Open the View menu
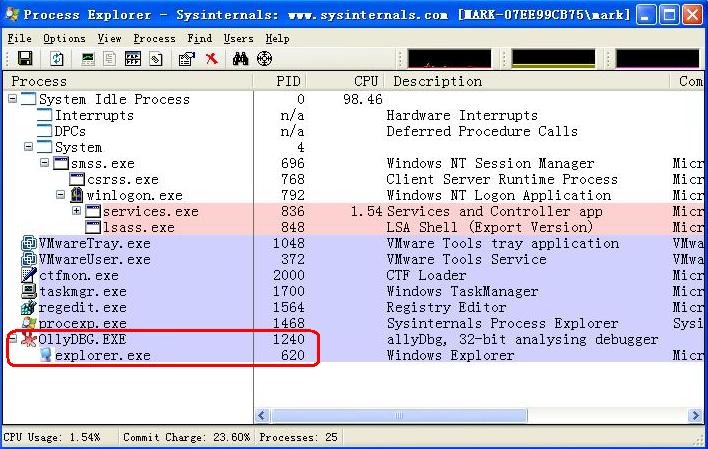Image resolution: width=708 pixels, height=449 pixels. click(110, 39)
